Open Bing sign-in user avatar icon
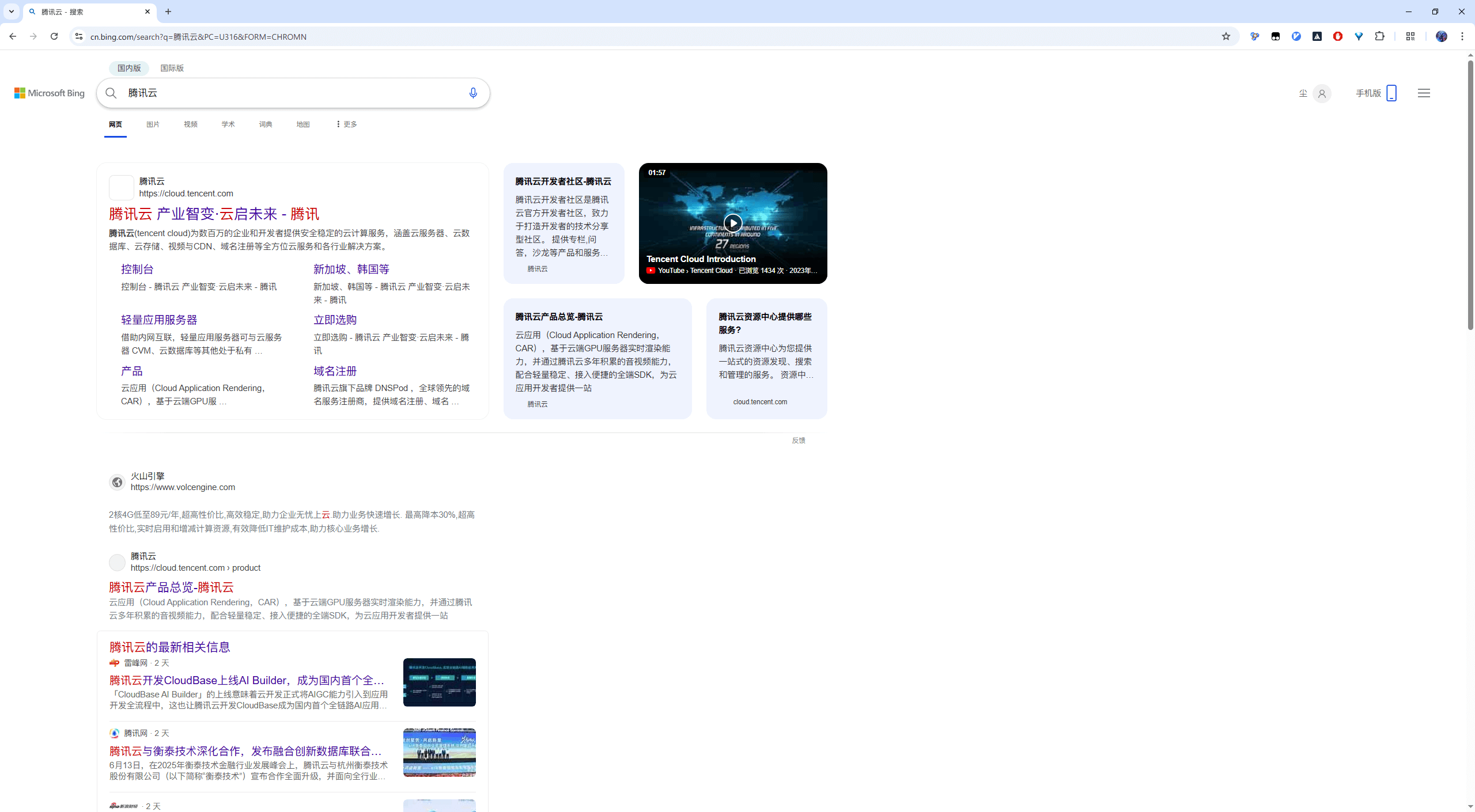Screen dimensions: 1475x812 1322,93
